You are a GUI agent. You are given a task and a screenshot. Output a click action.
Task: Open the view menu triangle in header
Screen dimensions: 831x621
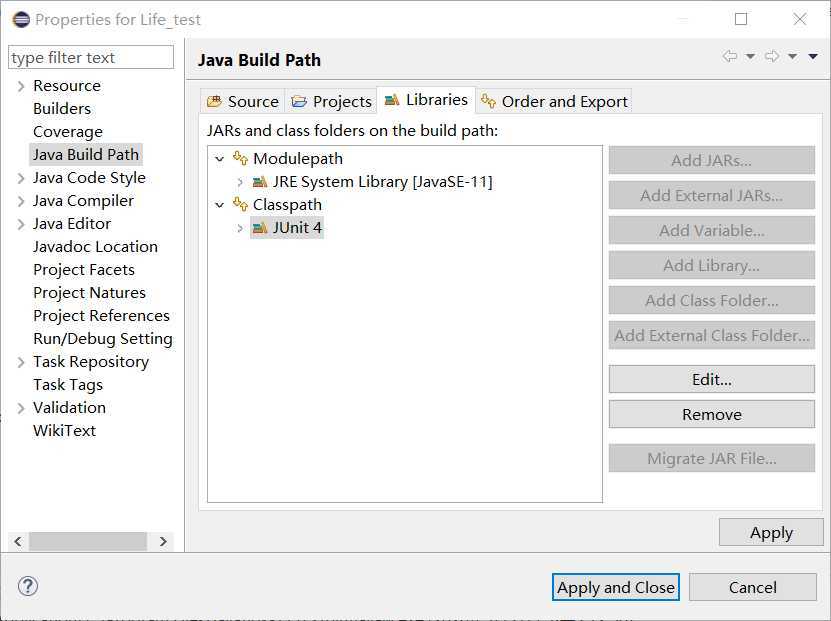(813, 57)
